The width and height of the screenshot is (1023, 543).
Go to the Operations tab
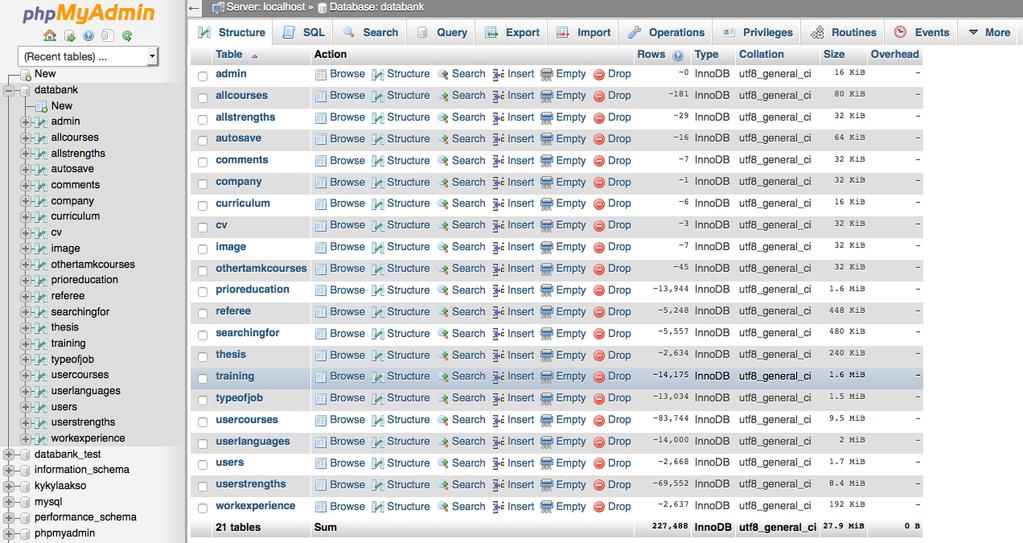point(666,33)
